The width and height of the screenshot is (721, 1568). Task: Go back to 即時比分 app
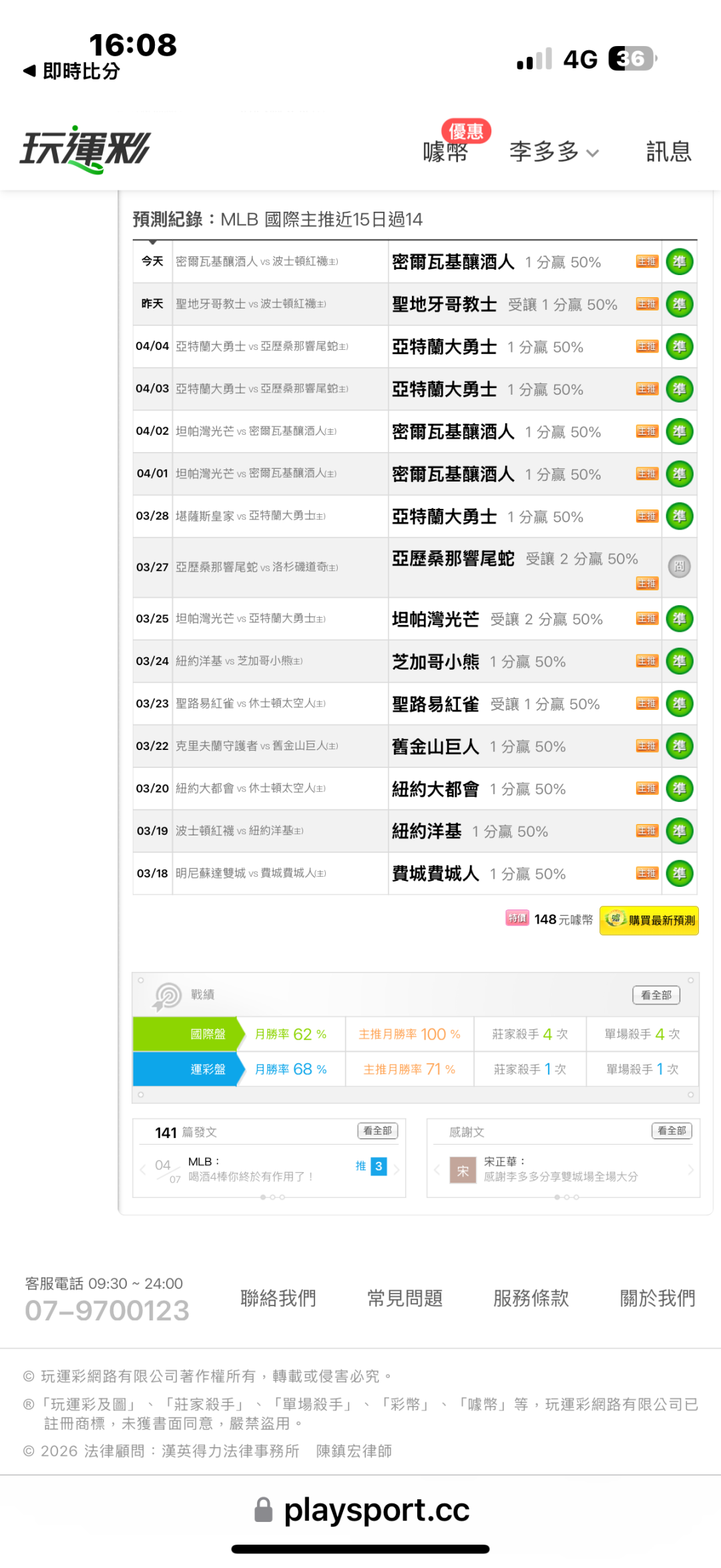[x=71, y=71]
